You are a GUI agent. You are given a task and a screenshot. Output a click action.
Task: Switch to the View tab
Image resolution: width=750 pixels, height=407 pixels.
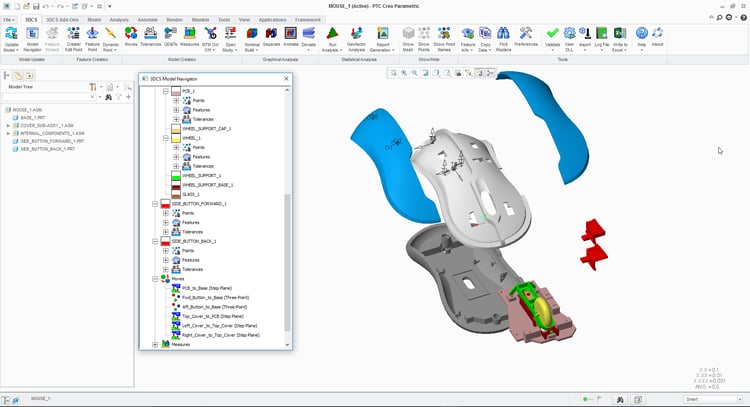click(244, 20)
